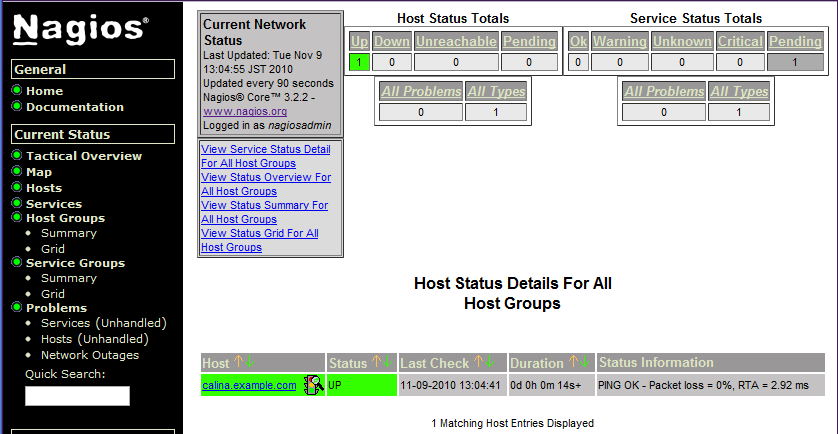The image size is (838, 434).
Task: Open Service Groups Grid sub-item
Action: [53, 294]
